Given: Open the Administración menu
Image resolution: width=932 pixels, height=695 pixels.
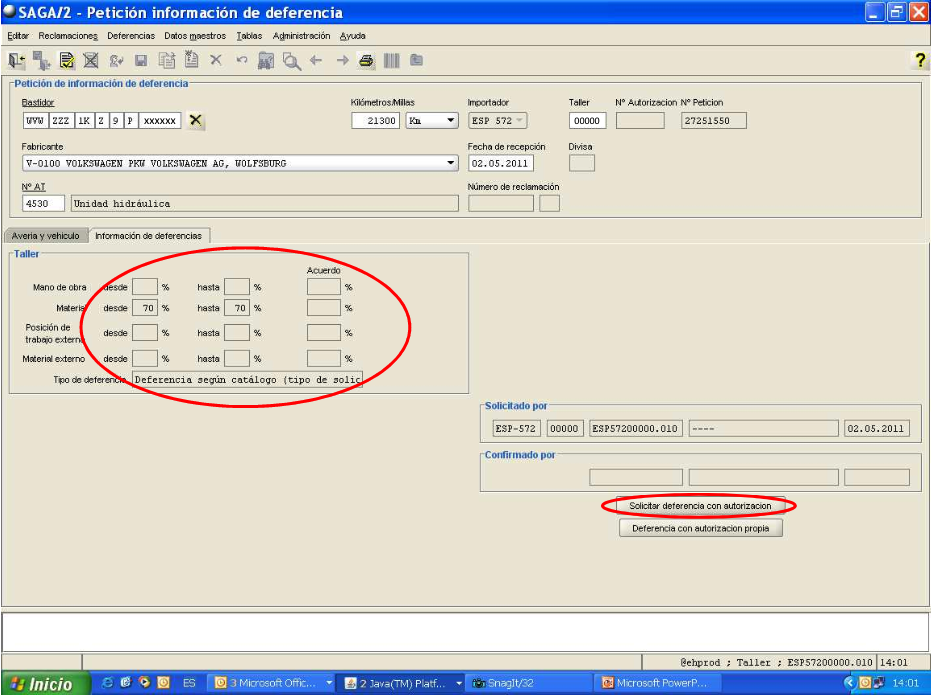Looking at the screenshot, I should click(301, 36).
